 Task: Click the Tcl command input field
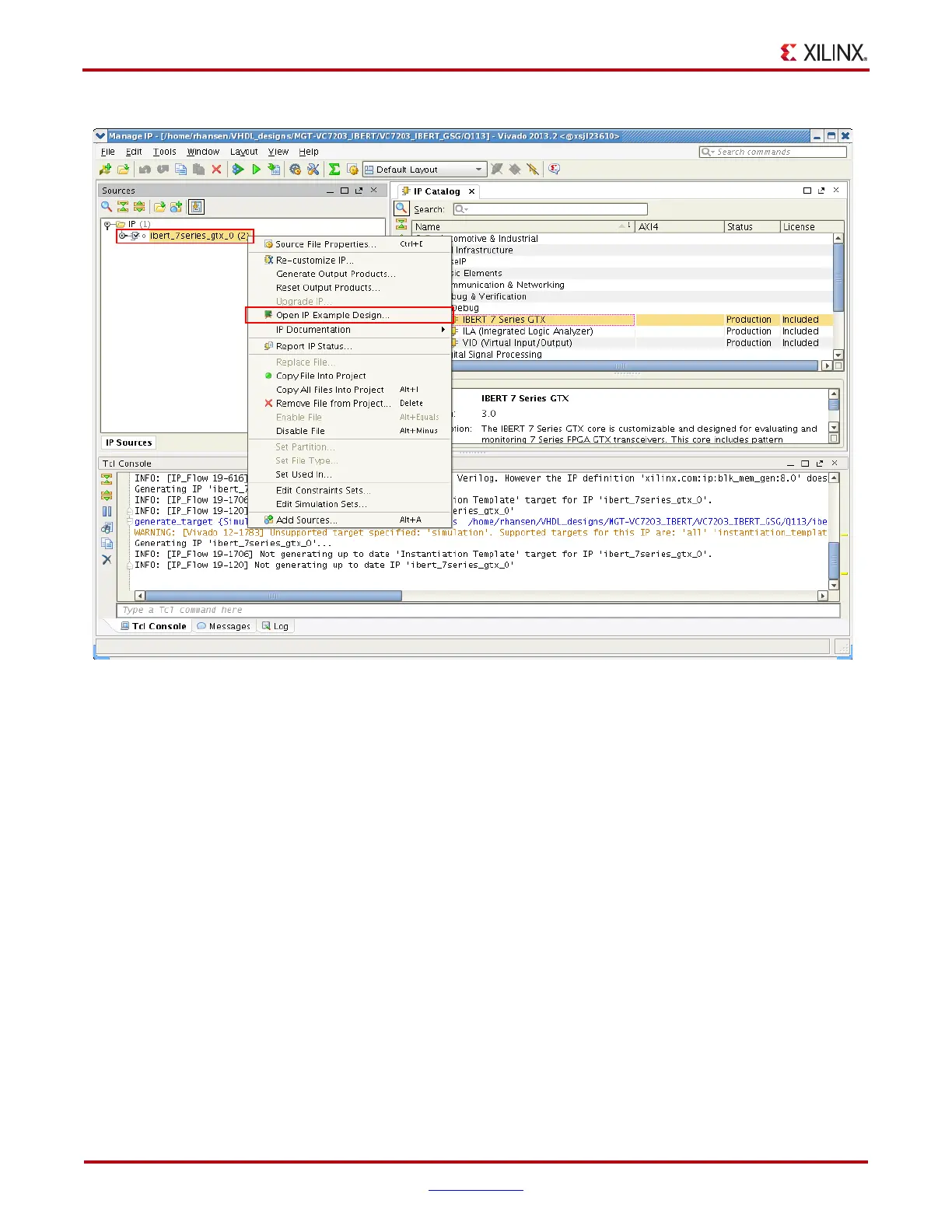tap(478, 611)
